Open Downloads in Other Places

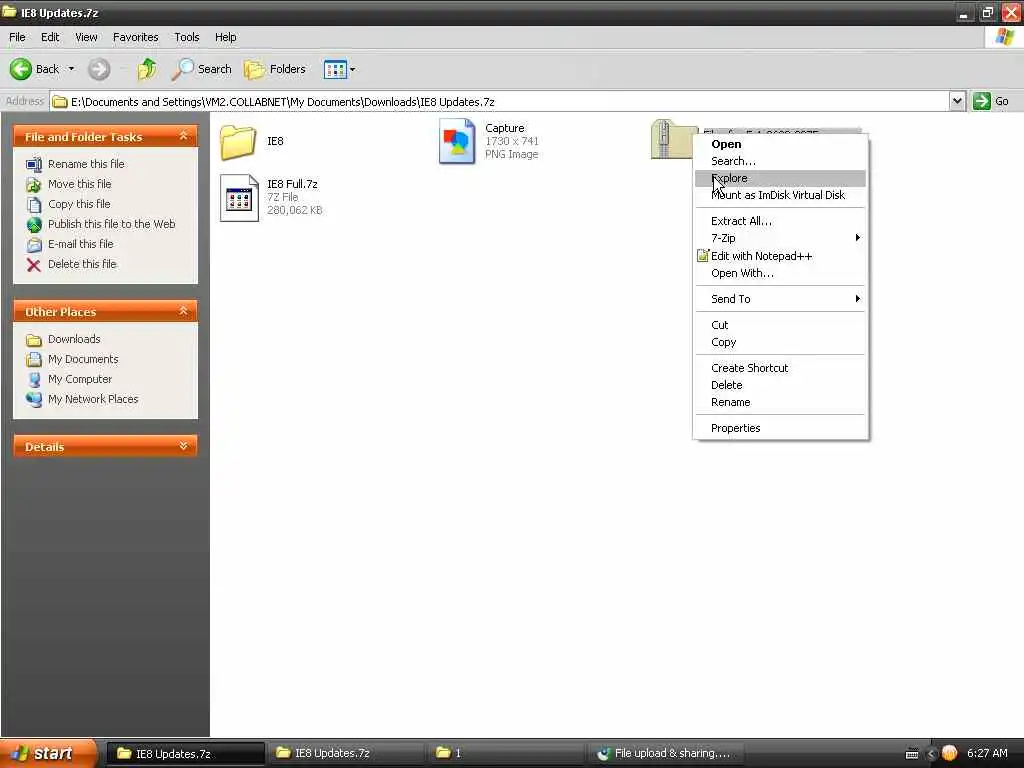point(74,339)
